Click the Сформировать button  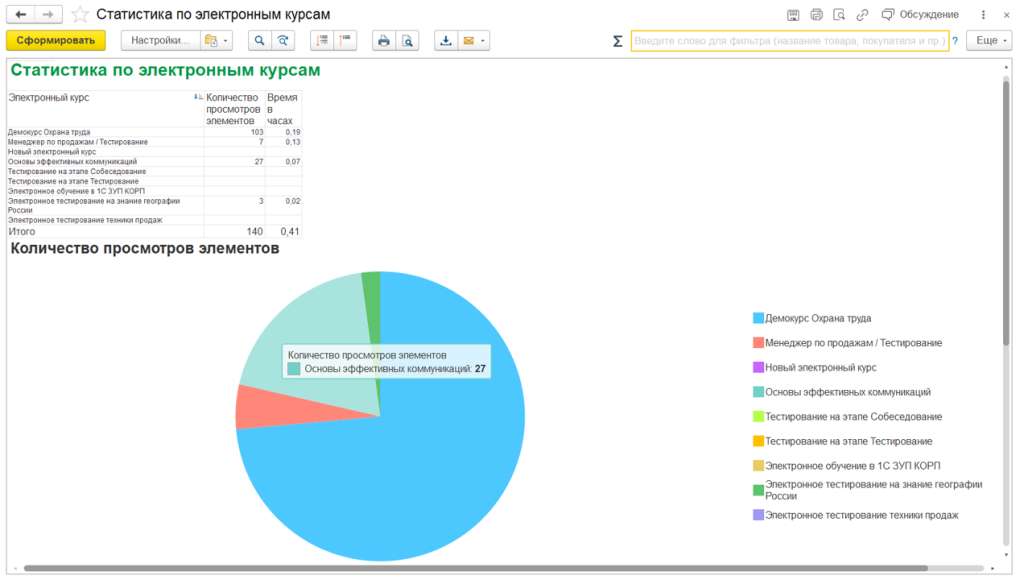click(56, 41)
